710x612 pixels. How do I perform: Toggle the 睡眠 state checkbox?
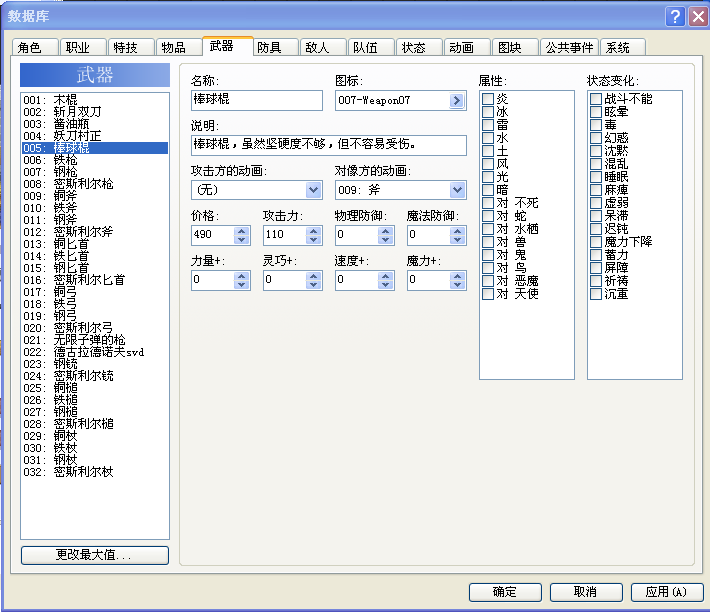pyautogui.click(x=596, y=177)
